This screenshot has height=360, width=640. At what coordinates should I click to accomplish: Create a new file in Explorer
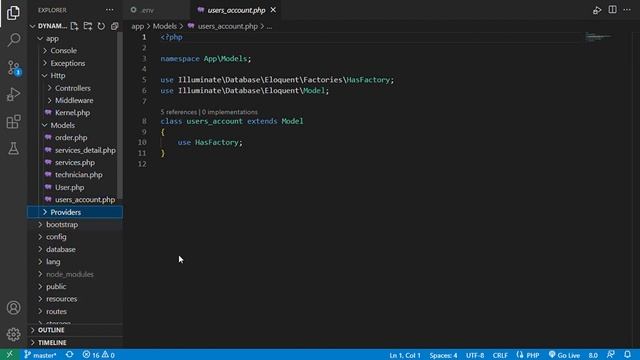click(x=74, y=26)
